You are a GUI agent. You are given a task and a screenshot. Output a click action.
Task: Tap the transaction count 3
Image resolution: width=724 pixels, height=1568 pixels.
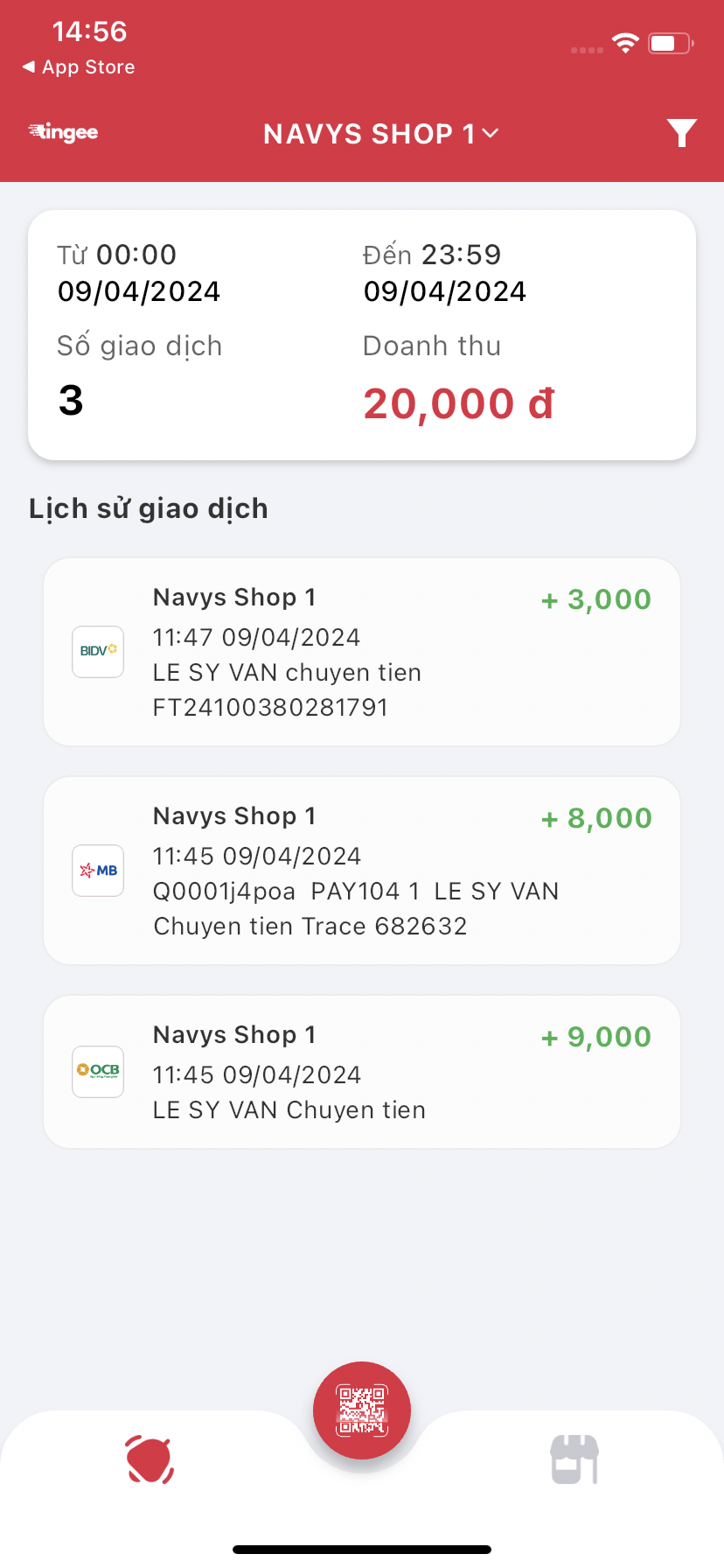(x=71, y=401)
